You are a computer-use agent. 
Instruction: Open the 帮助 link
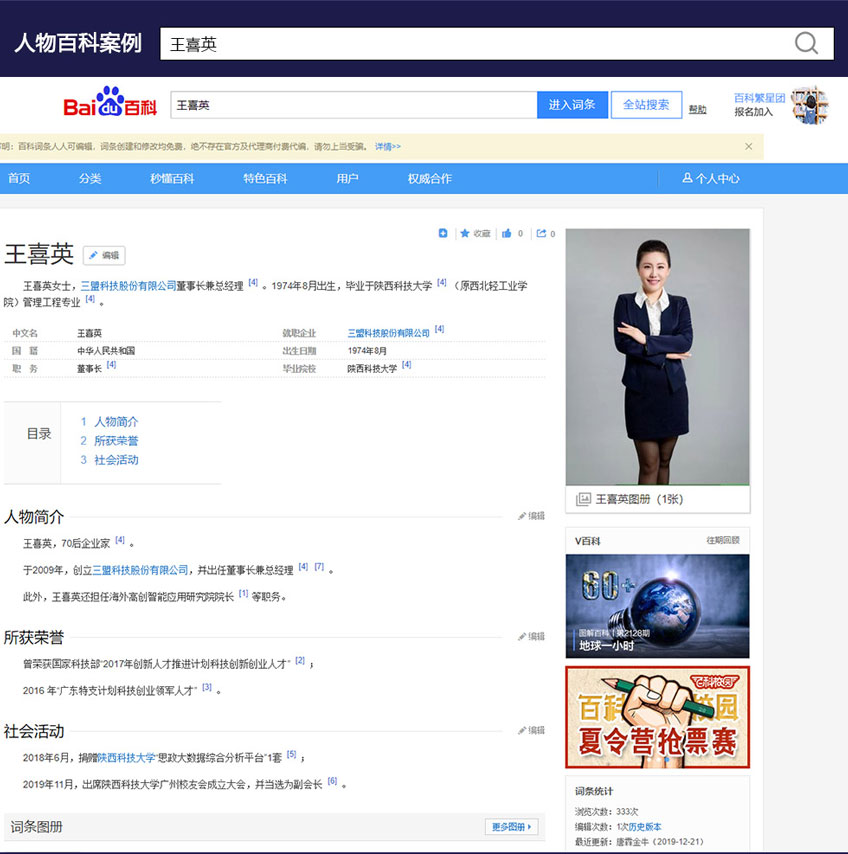coord(697,109)
